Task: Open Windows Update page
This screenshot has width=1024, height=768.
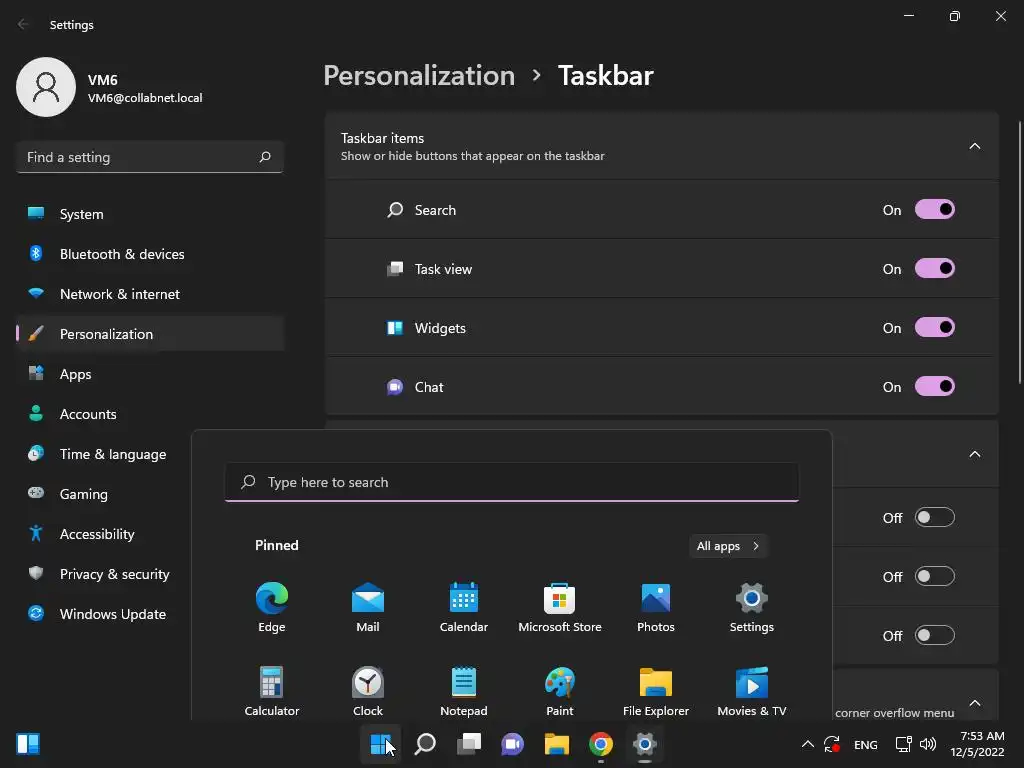Action: tap(104, 614)
